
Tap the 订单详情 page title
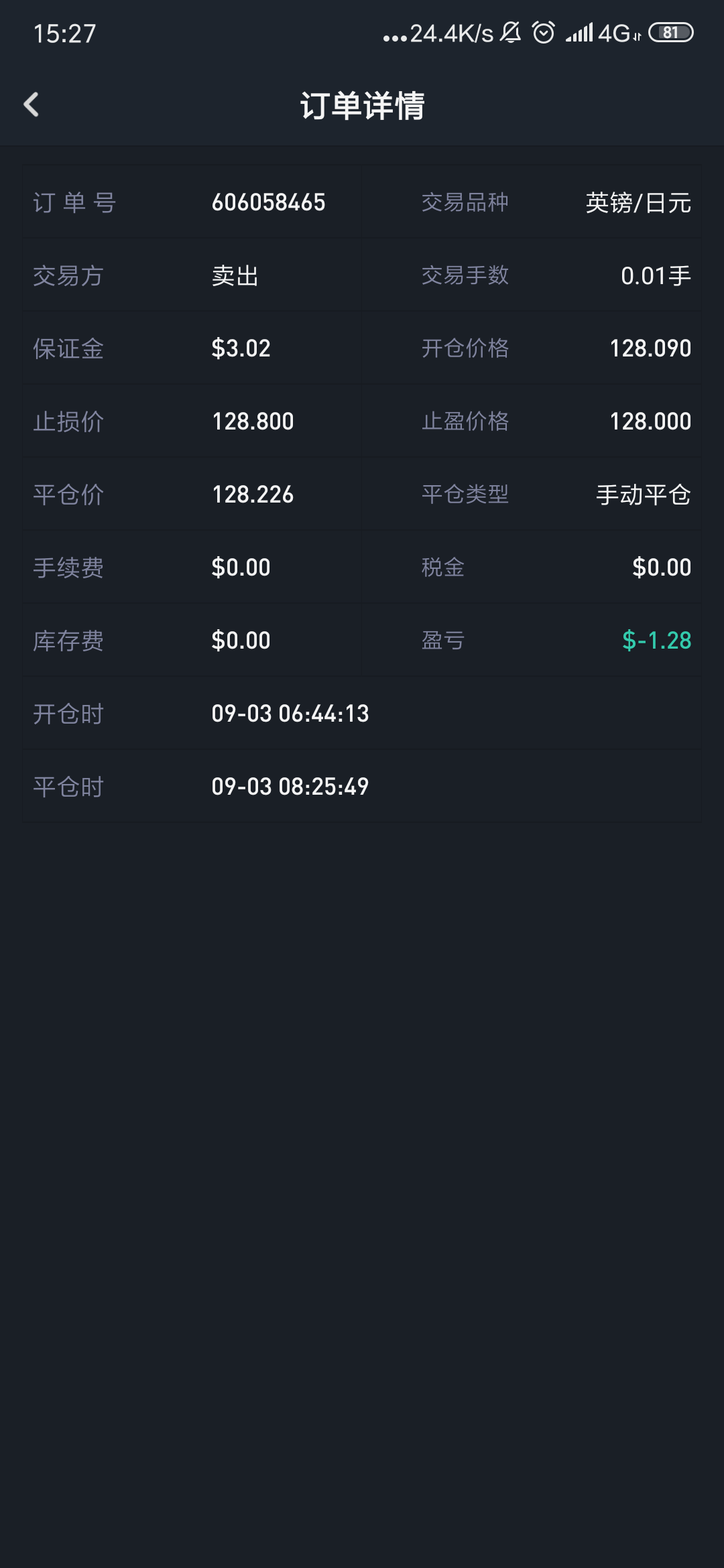pyautogui.click(x=362, y=106)
